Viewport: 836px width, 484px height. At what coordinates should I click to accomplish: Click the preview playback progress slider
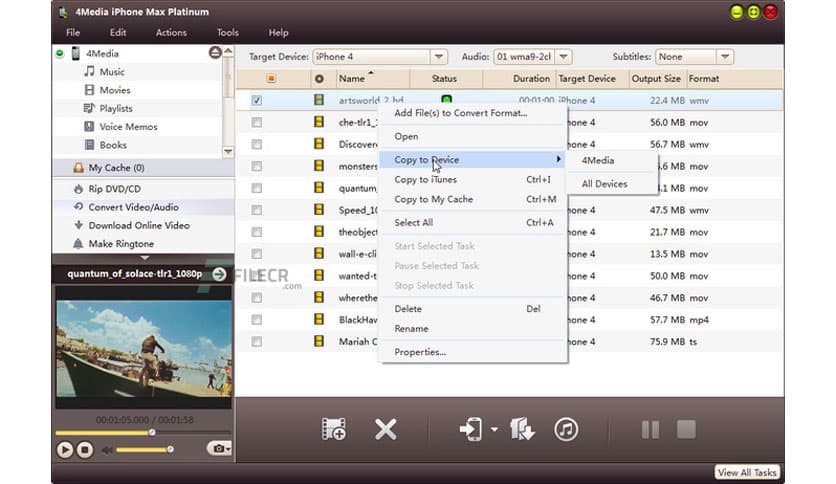pos(143,433)
